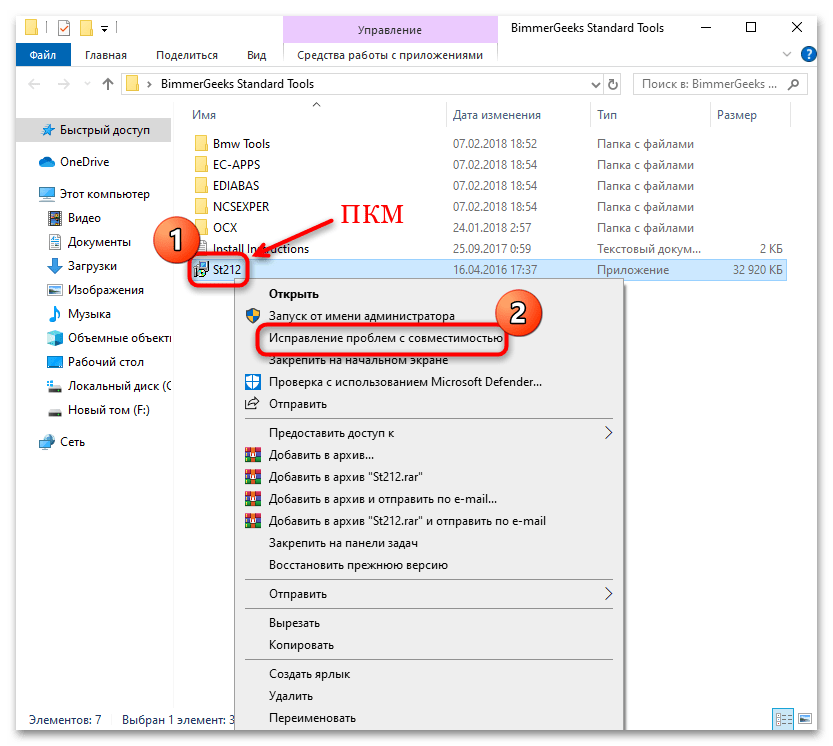Expand the lower Отправить submenu arrow

(x=608, y=594)
